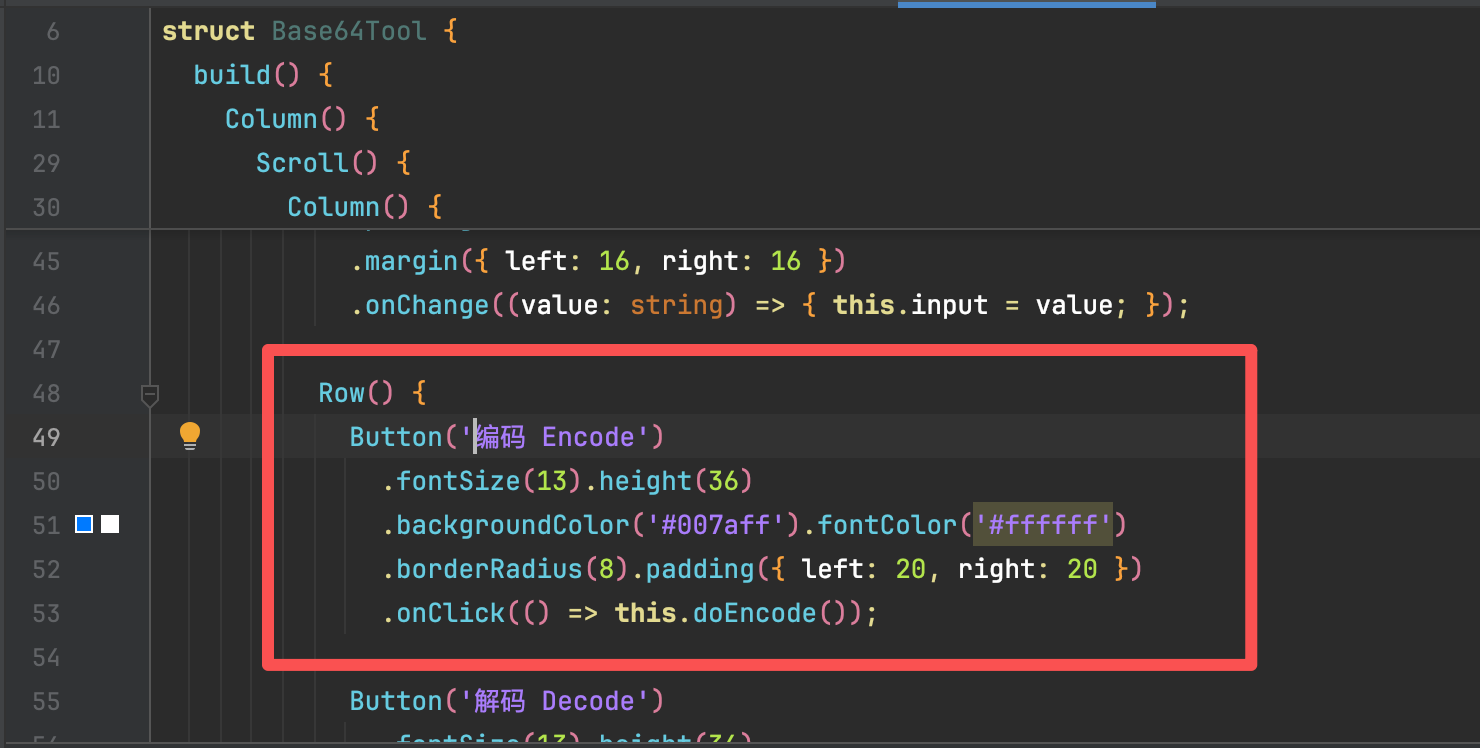Click line number 46 in gutter
Screen dimensions: 1480x748
pos(46,305)
